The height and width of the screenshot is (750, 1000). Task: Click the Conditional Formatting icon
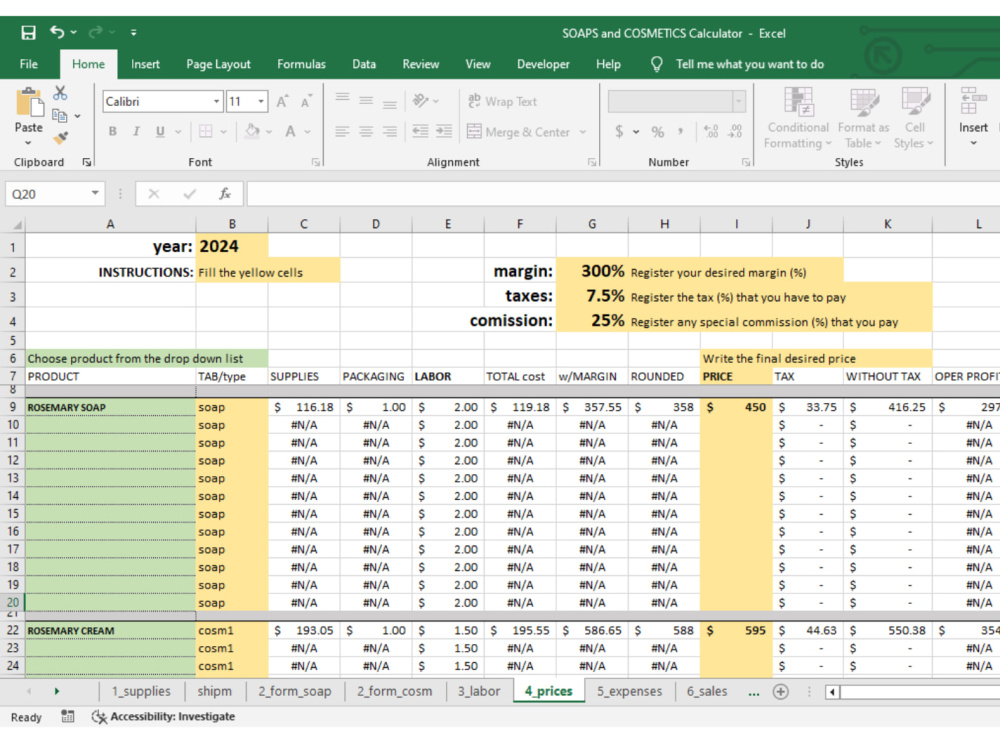tap(798, 119)
